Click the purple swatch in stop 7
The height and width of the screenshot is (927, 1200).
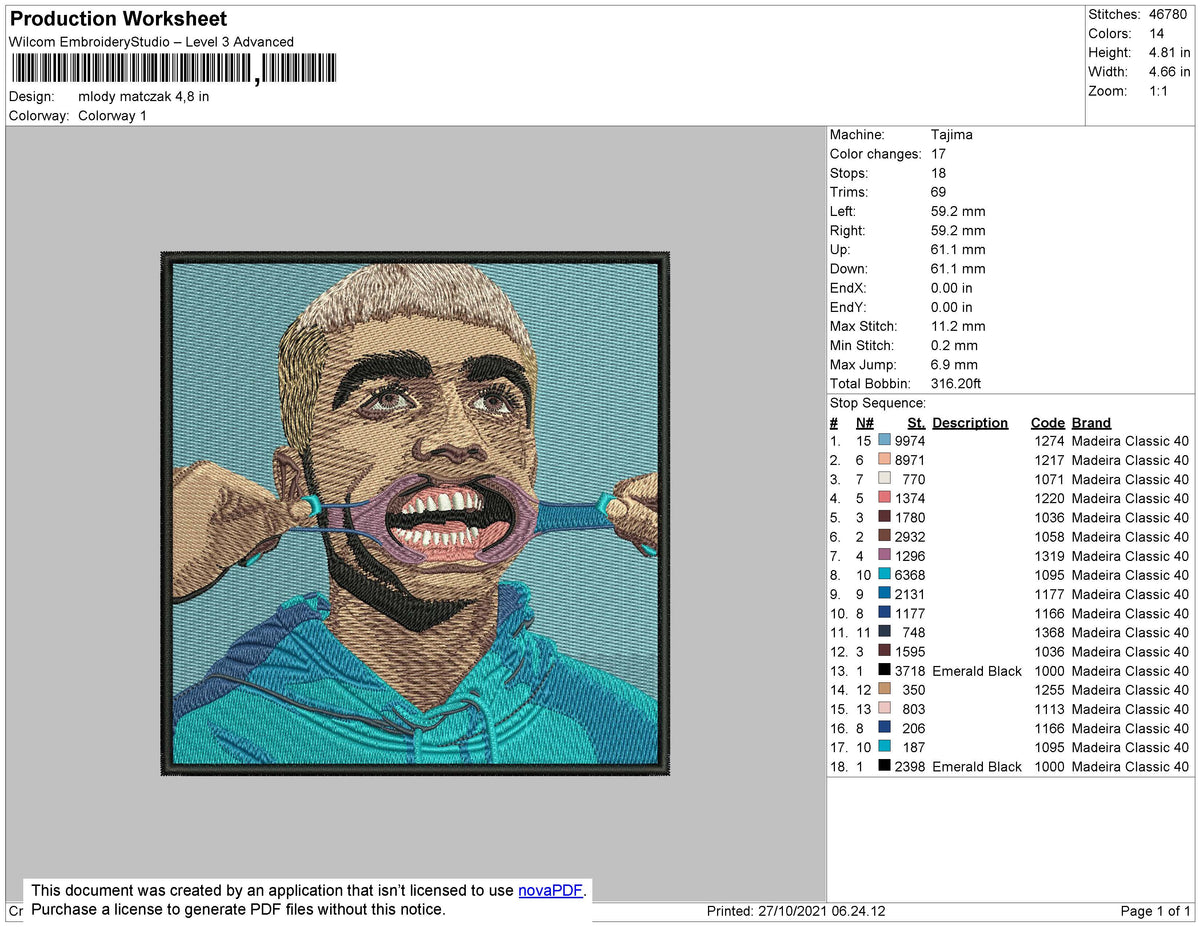tap(884, 556)
